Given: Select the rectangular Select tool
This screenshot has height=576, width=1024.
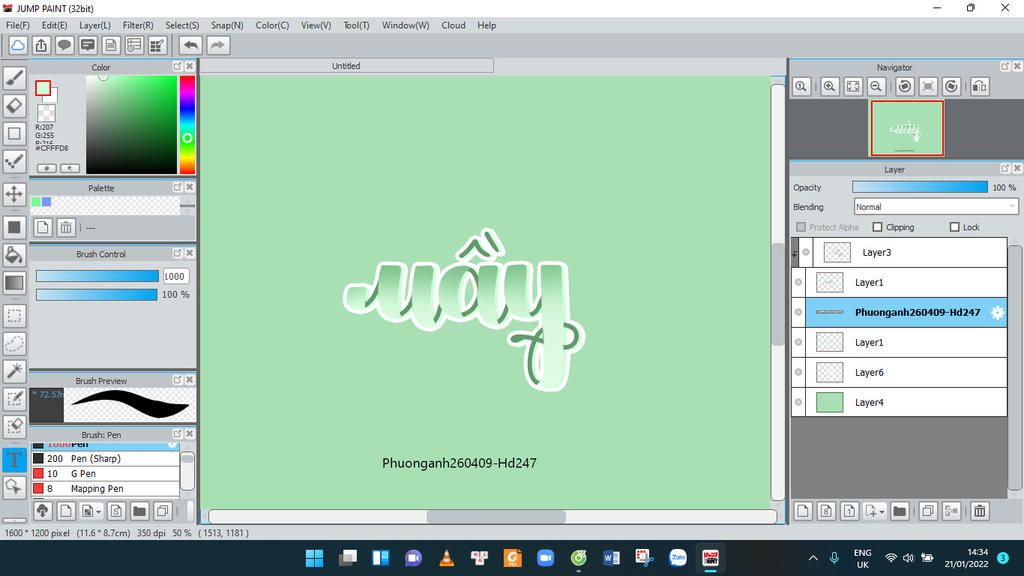Looking at the screenshot, I should (14, 316).
